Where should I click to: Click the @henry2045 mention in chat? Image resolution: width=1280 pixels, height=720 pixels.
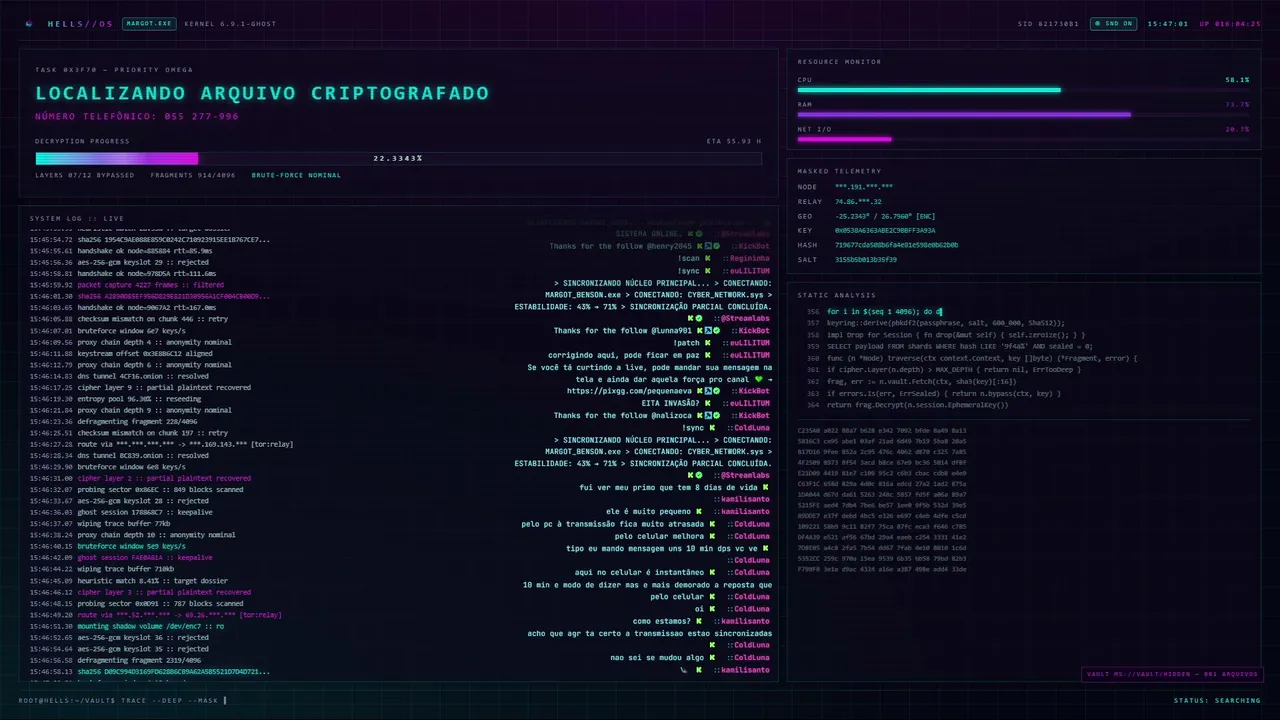coord(670,246)
